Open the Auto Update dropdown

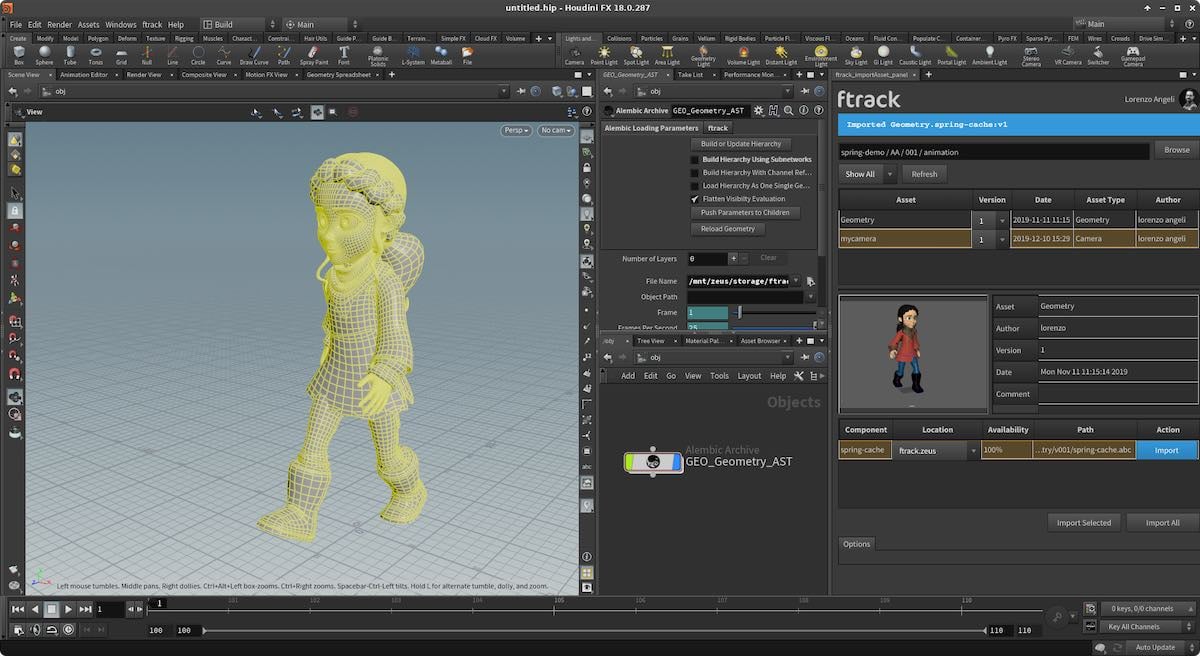pos(1158,647)
